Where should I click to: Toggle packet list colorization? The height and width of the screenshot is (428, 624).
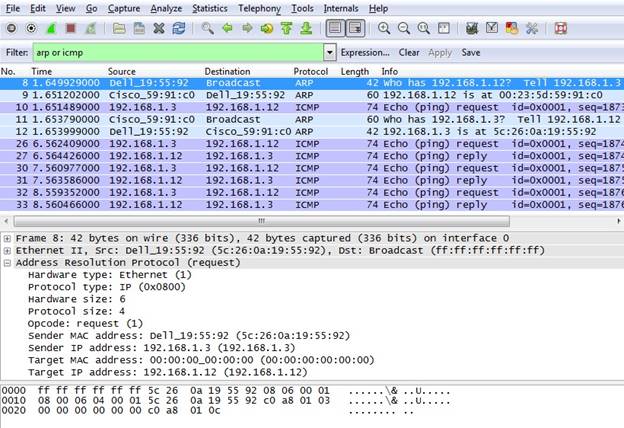click(x=335, y=28)
